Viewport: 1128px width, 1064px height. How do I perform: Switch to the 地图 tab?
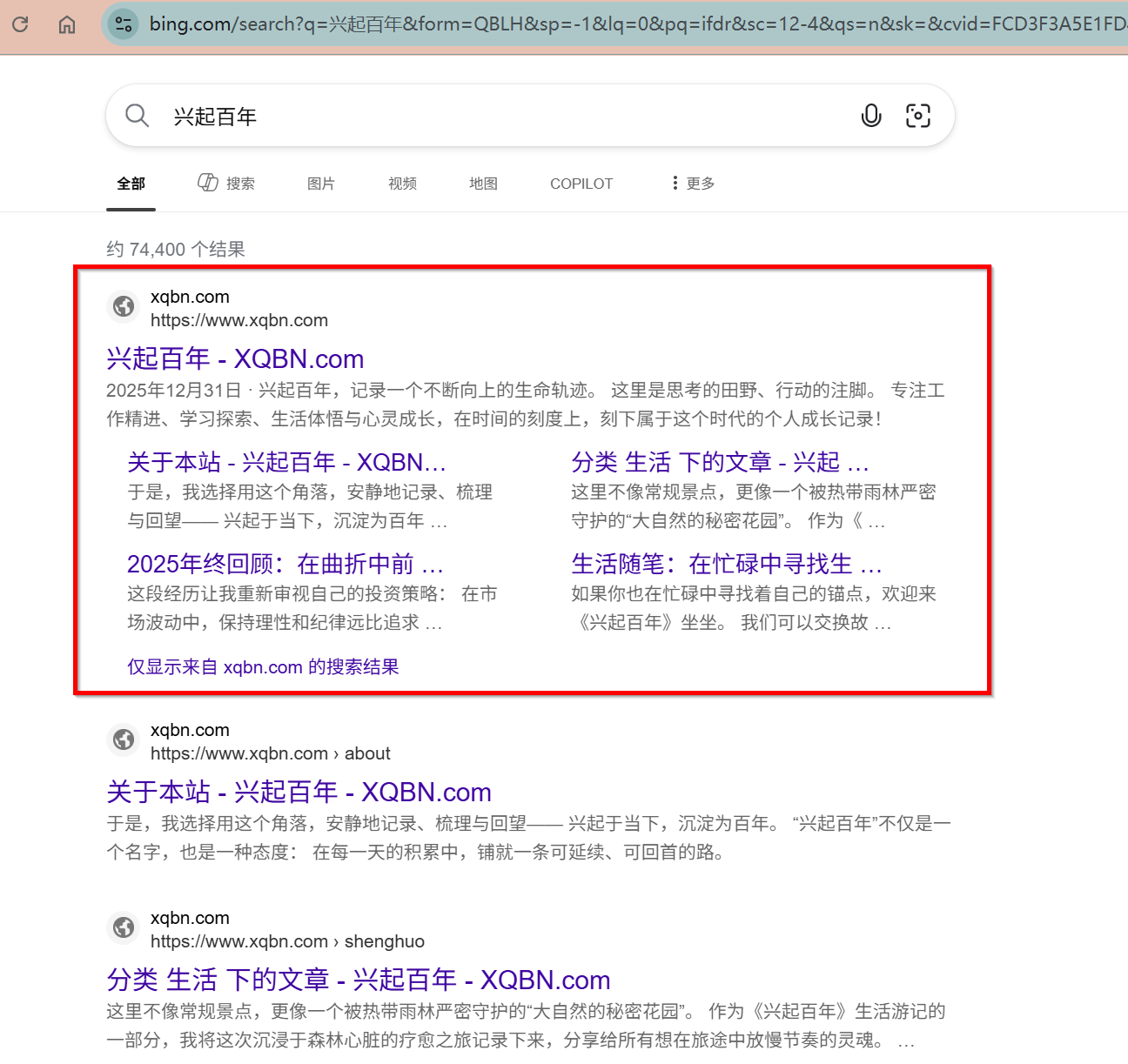(483, 184)
